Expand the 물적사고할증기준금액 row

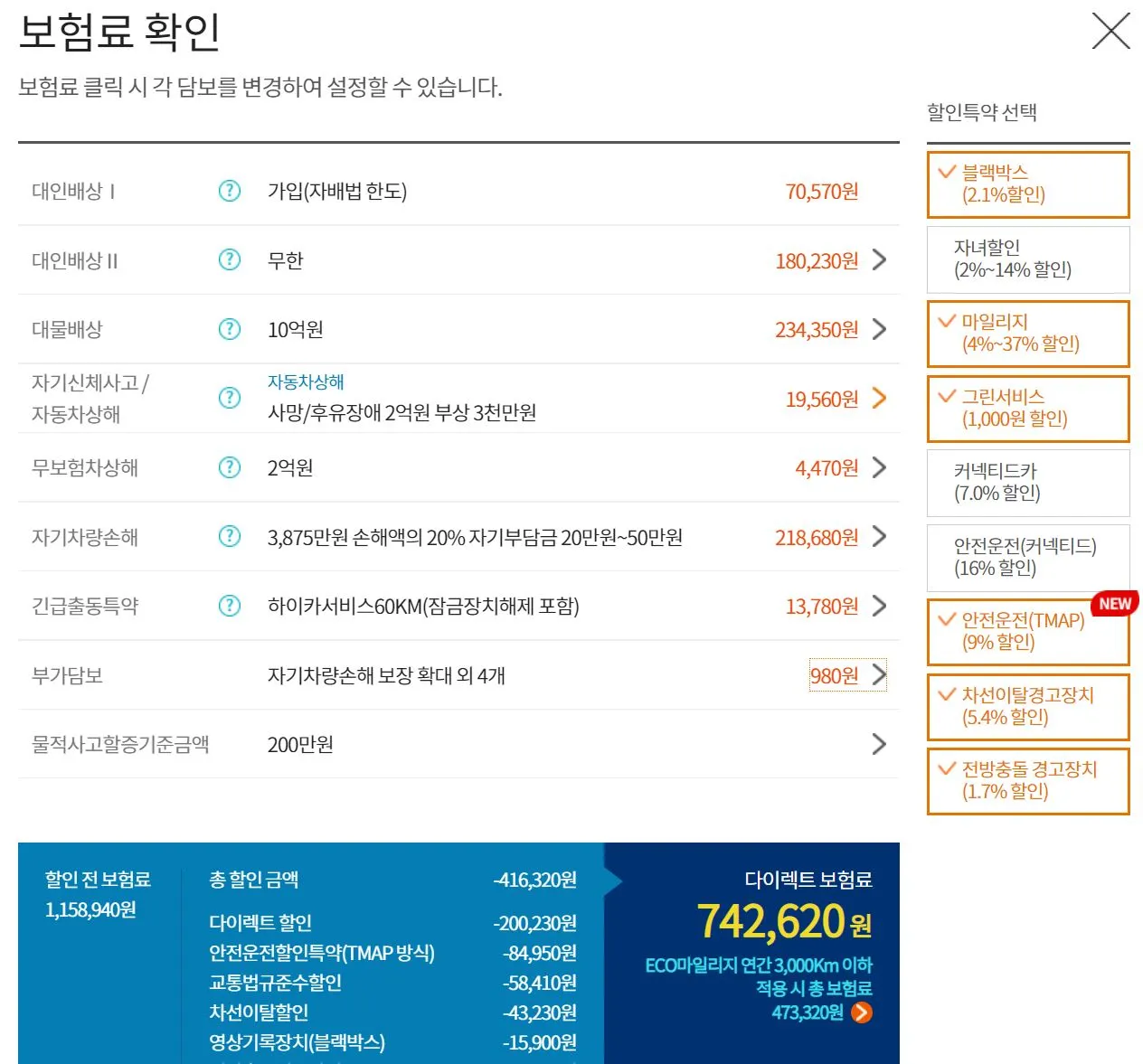pos(878,744)
